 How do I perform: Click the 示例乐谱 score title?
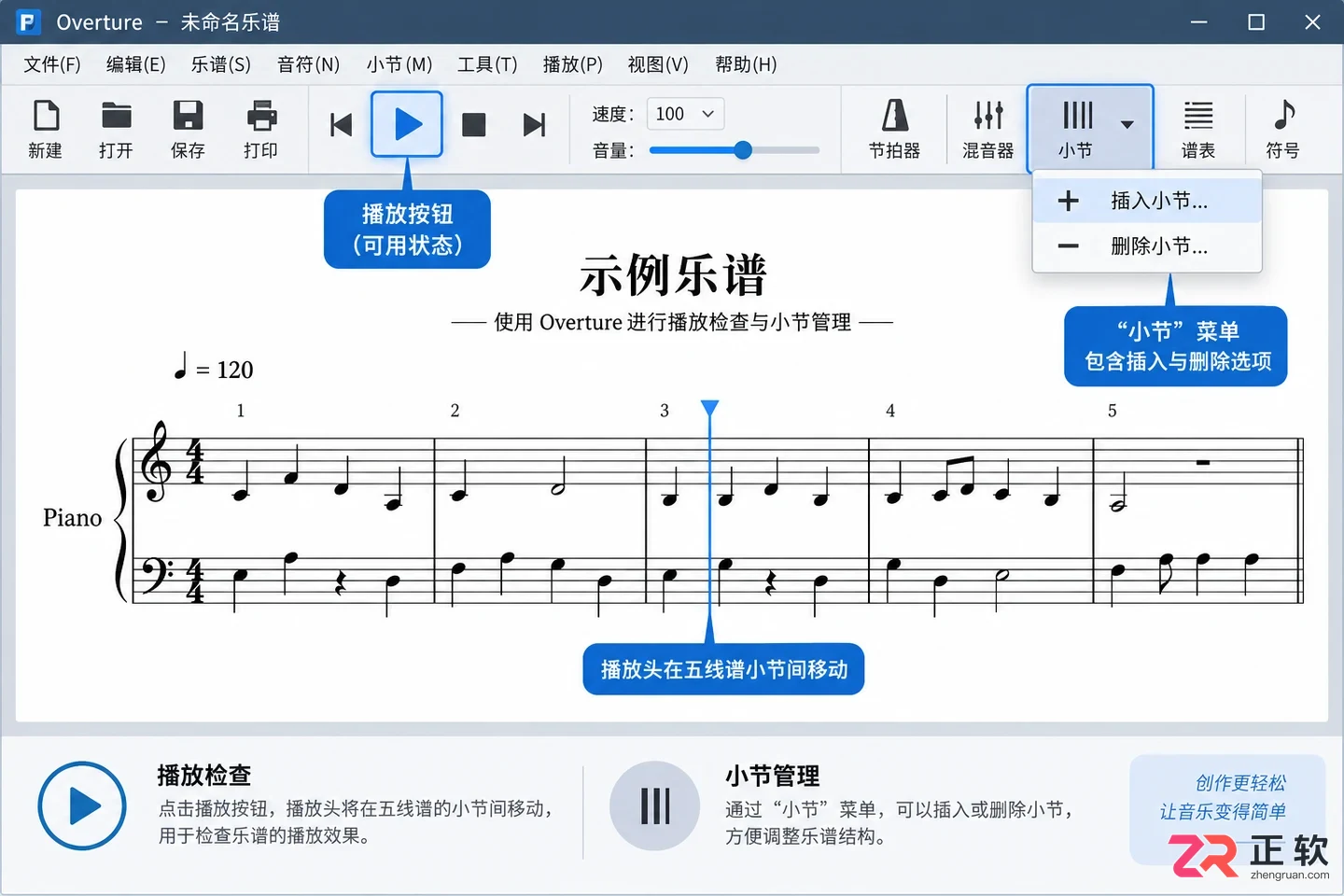pos(673,275)
